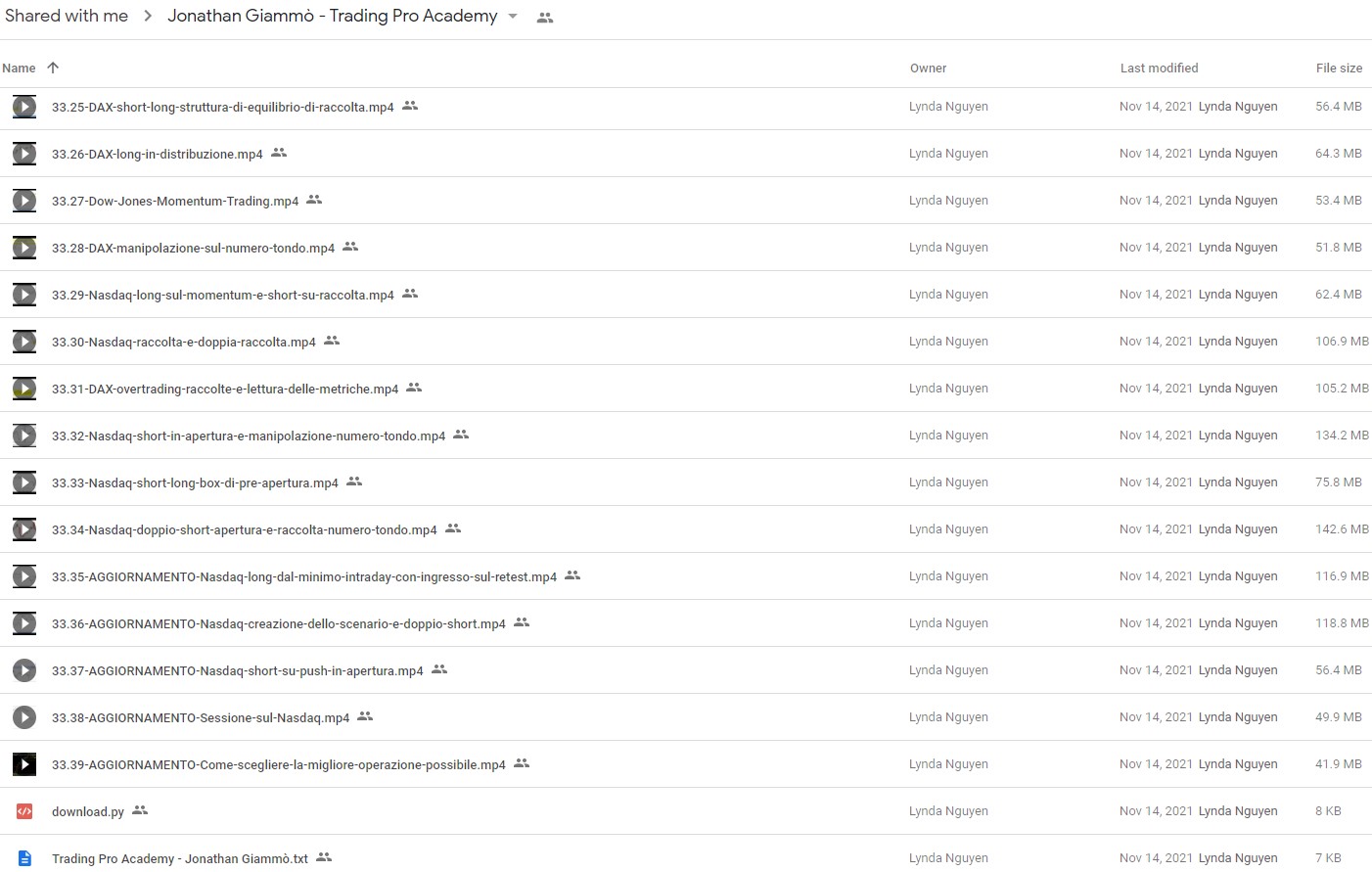Open the folder dropdown arrow after Trading Pro Academy
Image resolution: width=1372 pixels, height=872 pixels.
coord(513,17)
